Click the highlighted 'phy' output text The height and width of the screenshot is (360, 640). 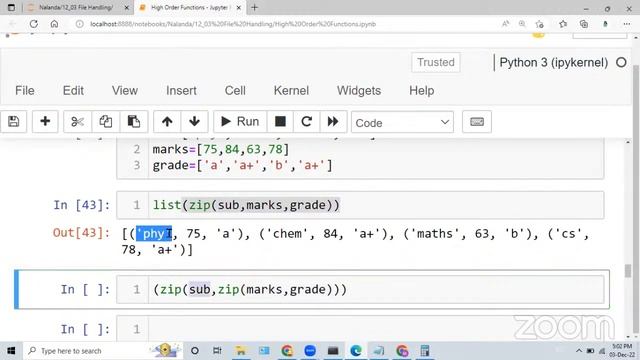[154, 234]
